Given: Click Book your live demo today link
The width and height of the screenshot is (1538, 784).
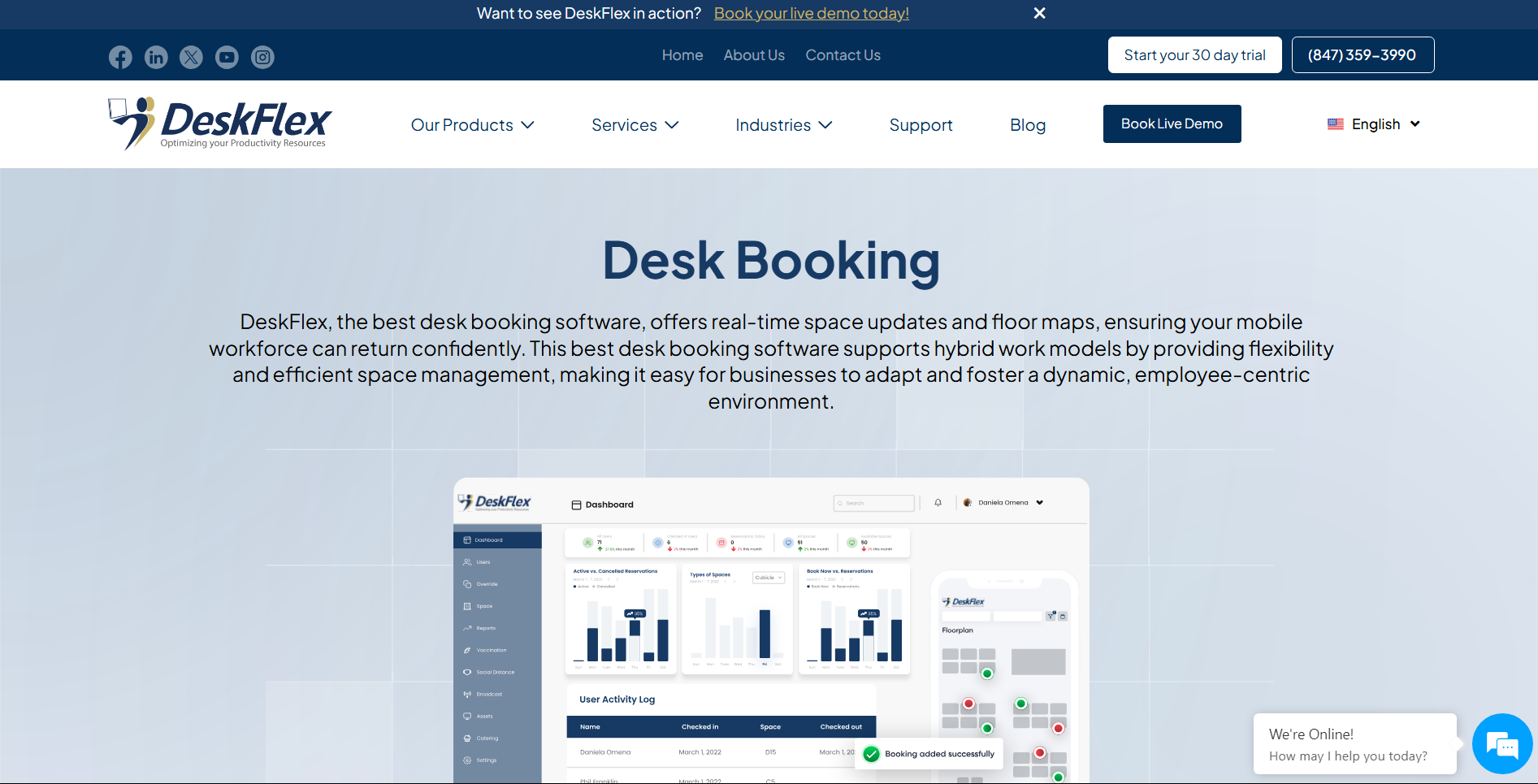Looking at the screenshot, I should click(811, 13).
